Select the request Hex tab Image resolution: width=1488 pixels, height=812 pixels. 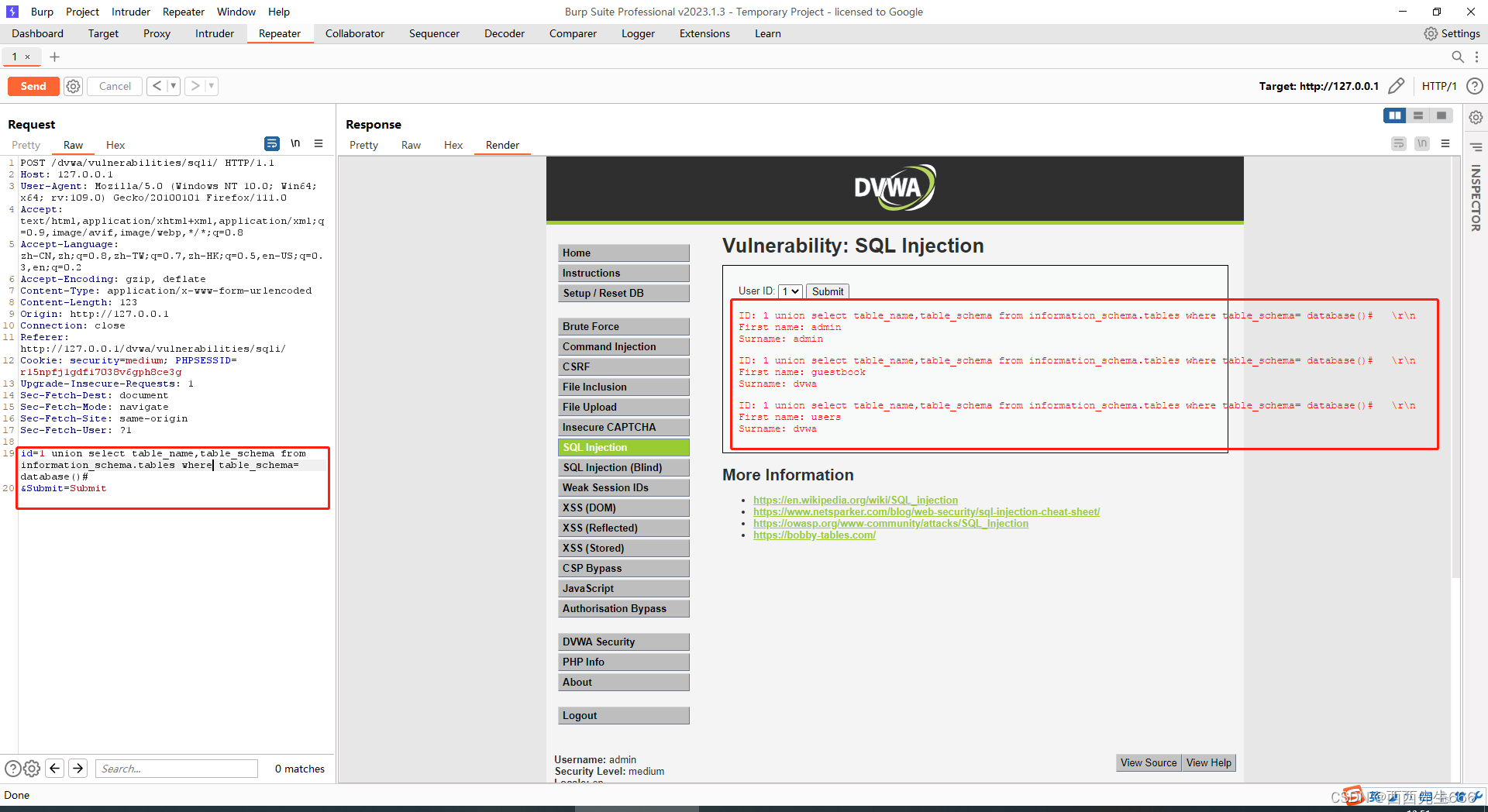pyautogui.click(x=115, y=145)
